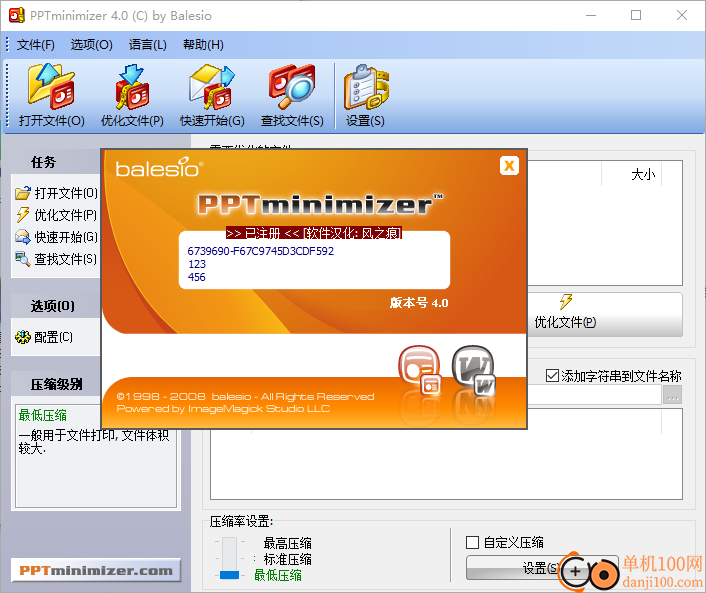Toggle 添加字符串到文件名称 checkbox
The width and height of the screenshot is (706, 593).
(x=552, y=376)
